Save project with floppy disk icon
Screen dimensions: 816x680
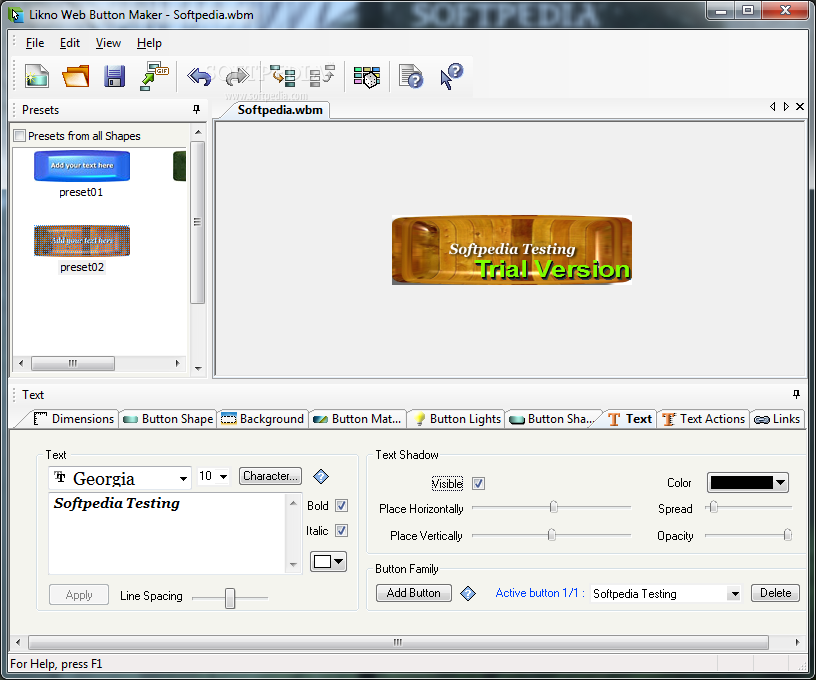114,76
